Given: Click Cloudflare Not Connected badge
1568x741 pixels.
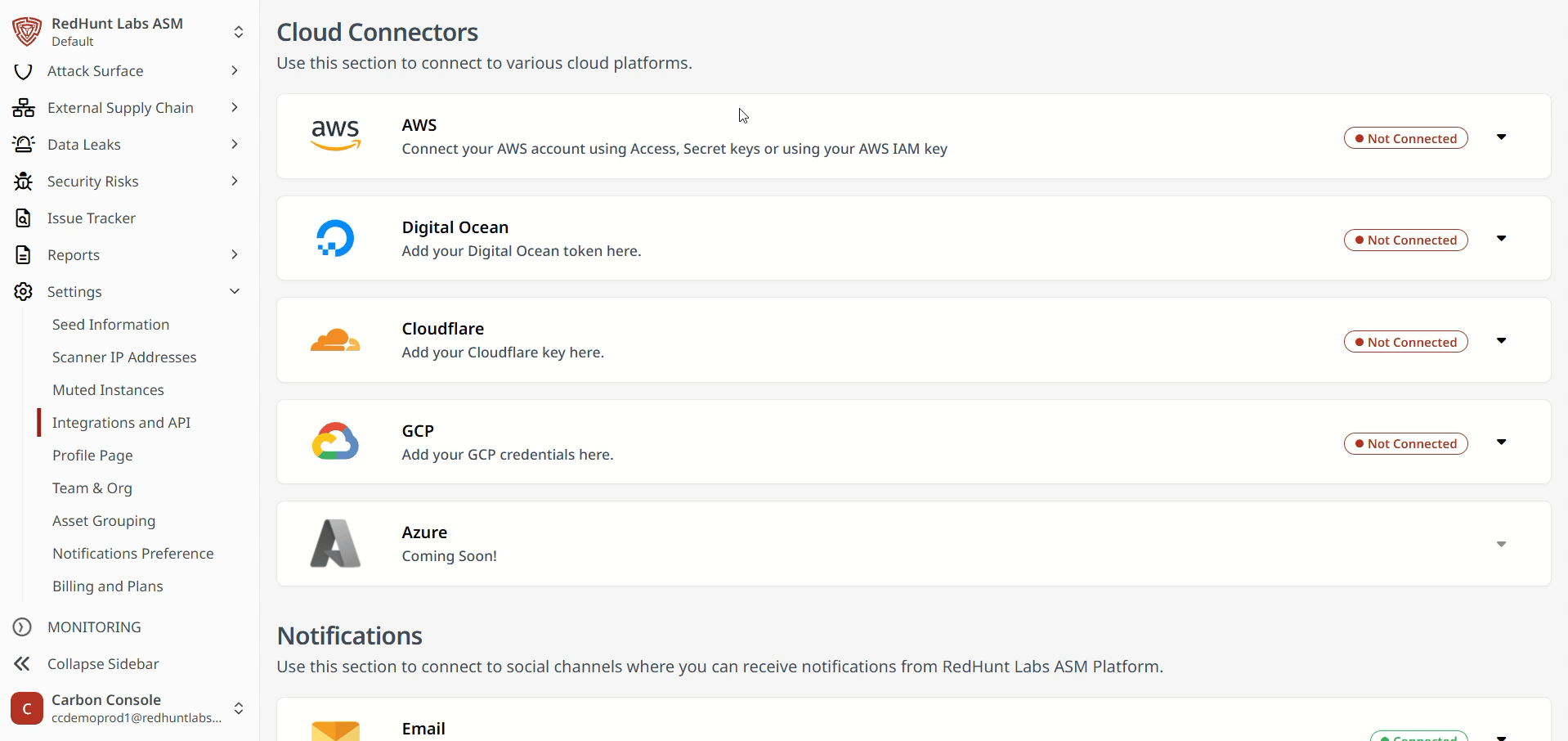Looking at the screenshot, I should point(1406,342).
